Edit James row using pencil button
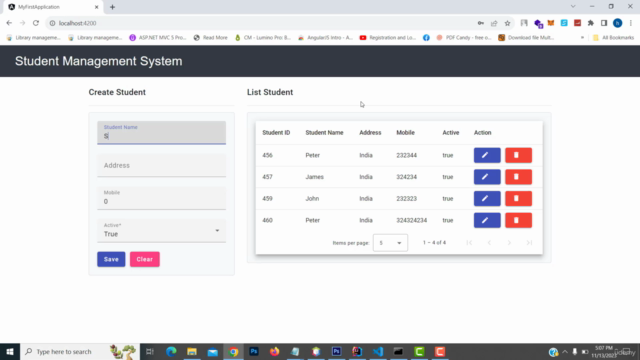Screen dimensions: 640x360 [x=487, y=177]
